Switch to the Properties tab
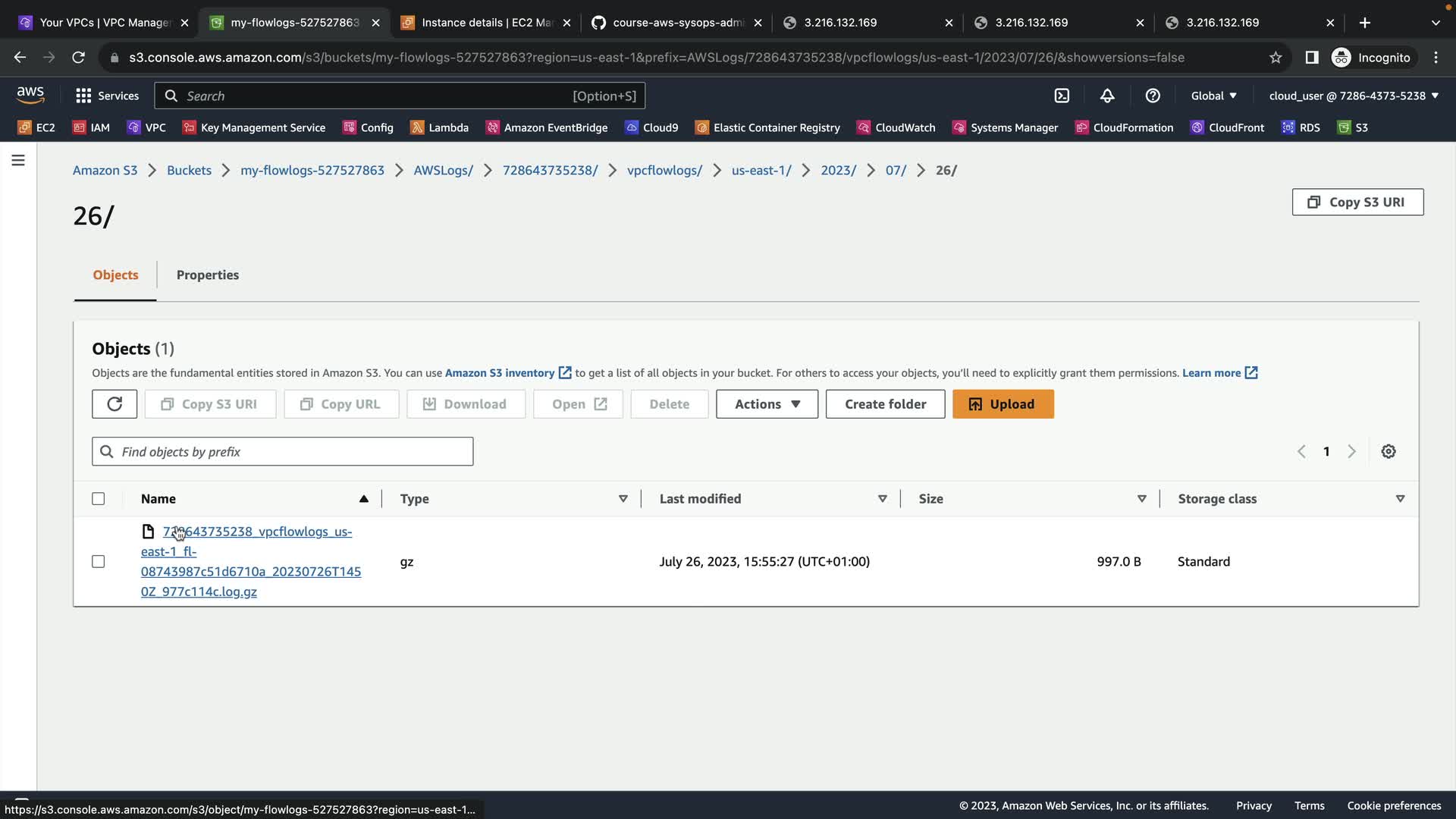This screenshot has height=819, width=1456. 207,275
